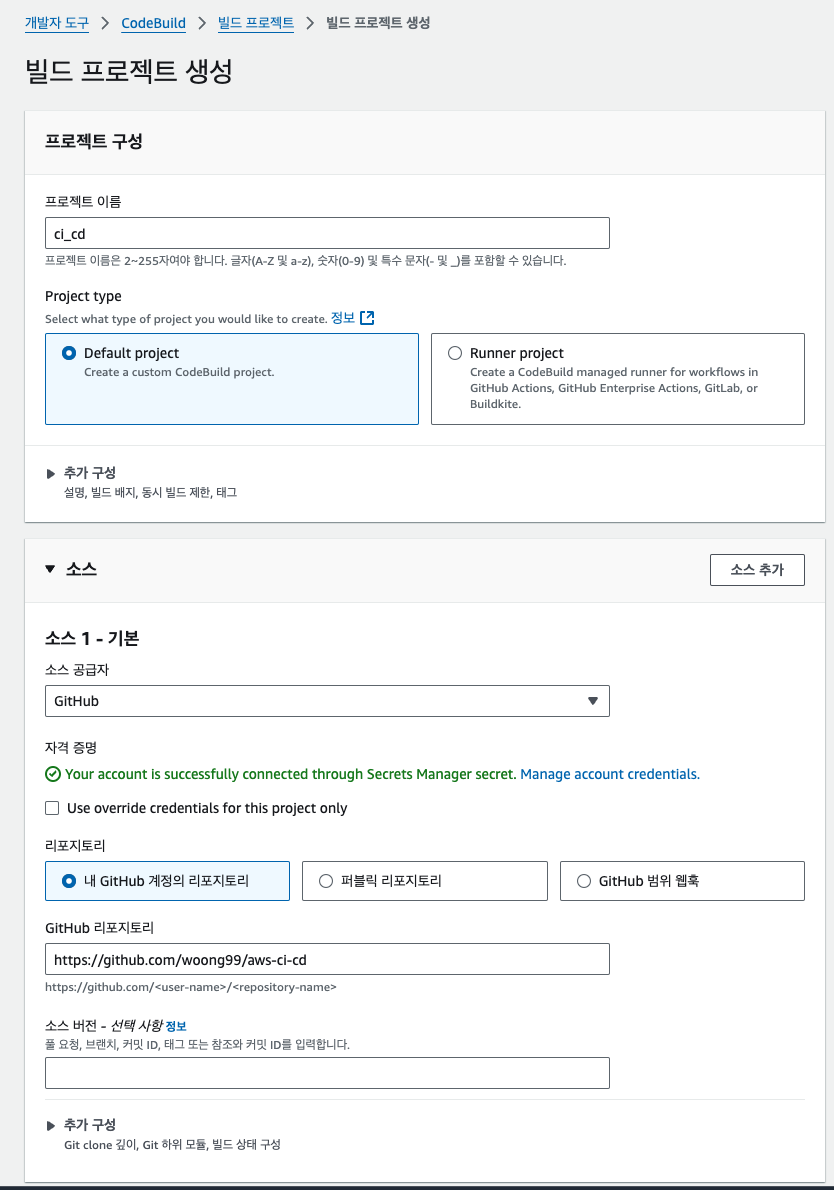Open Manage account credentials link
Image resolution: width=834 pixels, height=1190 pixels.
[x=610, y=774]
